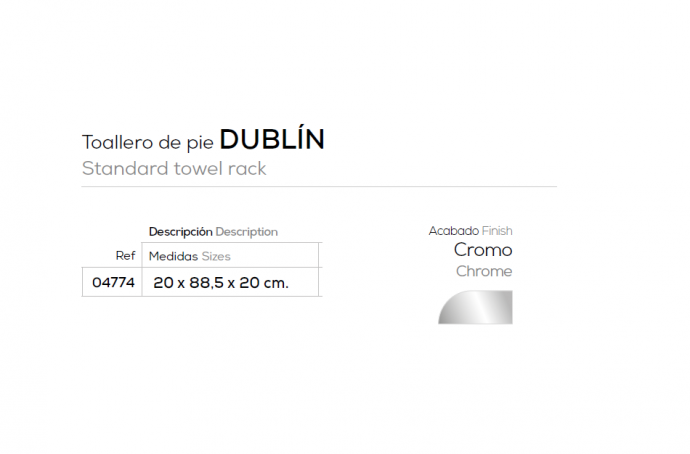Click the 'Acabado' label

(x=453, y=231)
